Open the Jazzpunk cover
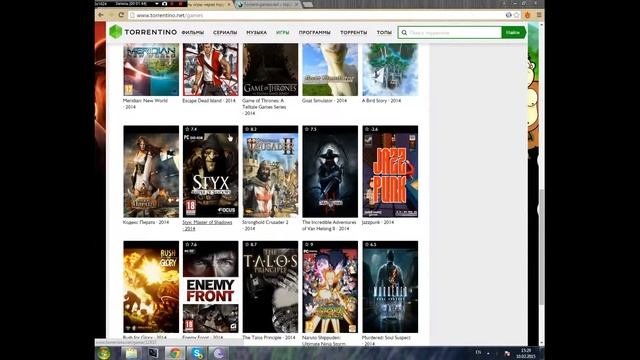 tap(390, 171)
